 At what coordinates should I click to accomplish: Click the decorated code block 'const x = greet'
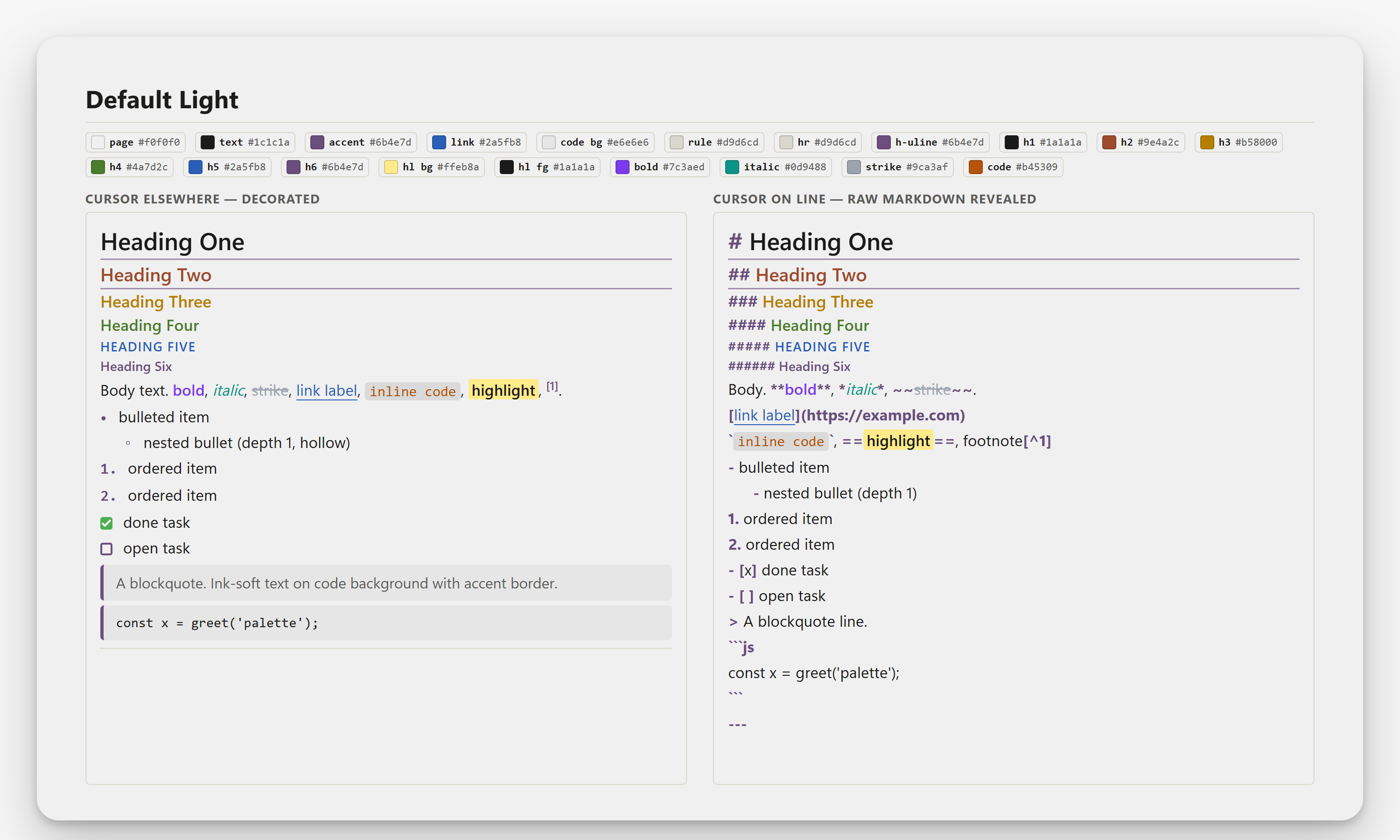coord(386,623)
